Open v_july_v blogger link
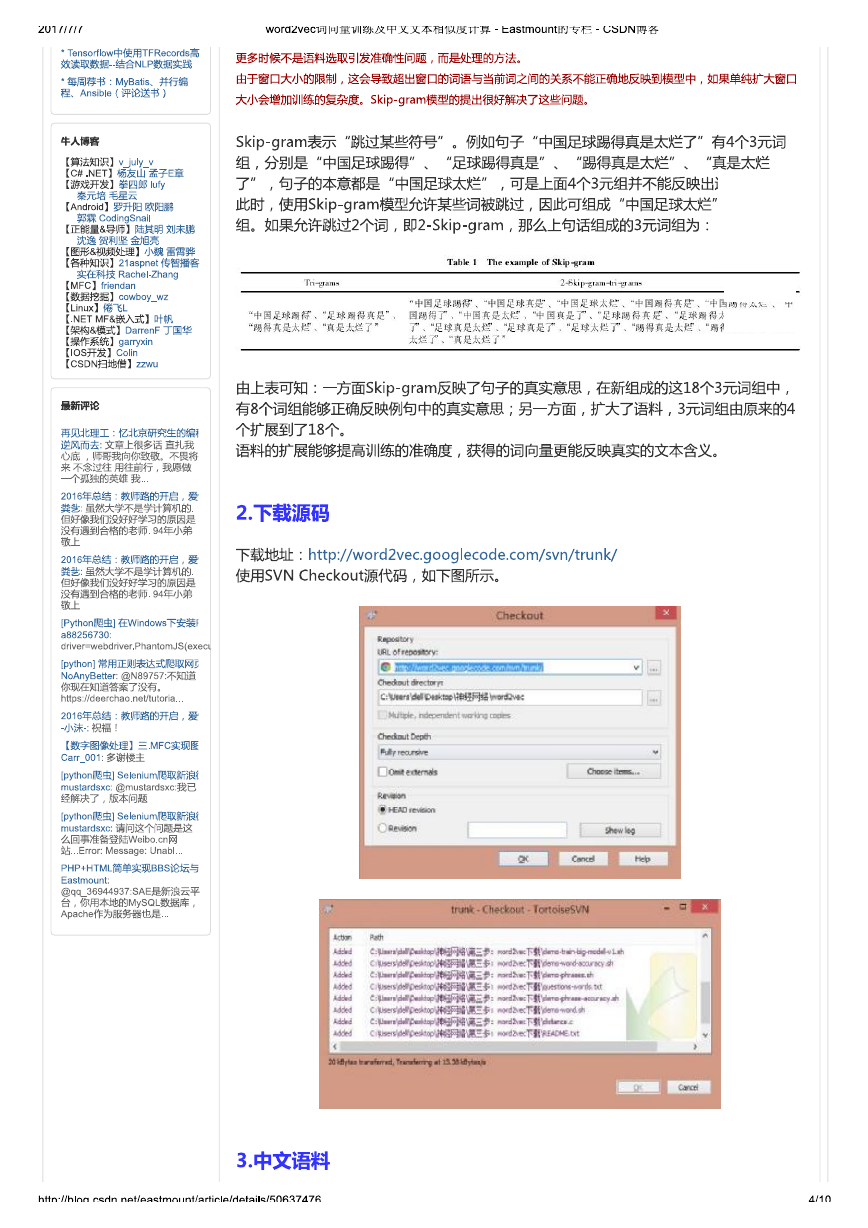Image resolution: width=868 pixels, height=1228 pixels. click(136, 162)
